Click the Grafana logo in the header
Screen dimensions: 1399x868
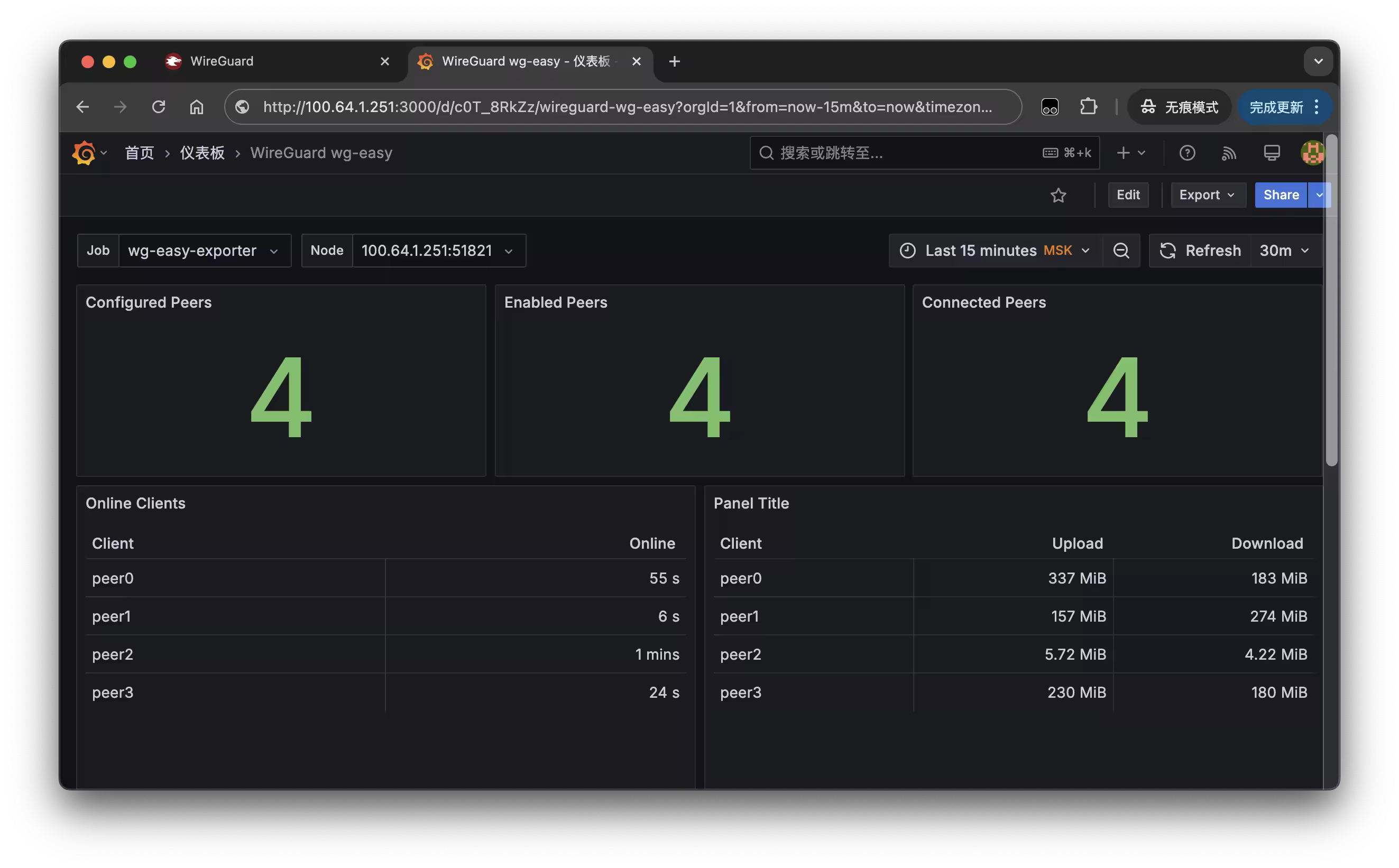point(84,153)
